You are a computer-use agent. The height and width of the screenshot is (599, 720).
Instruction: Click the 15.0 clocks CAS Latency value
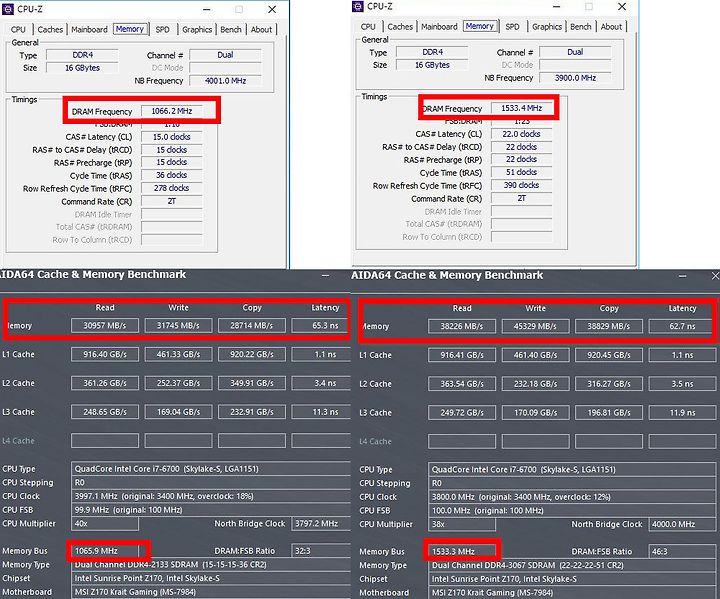point(172,137)
